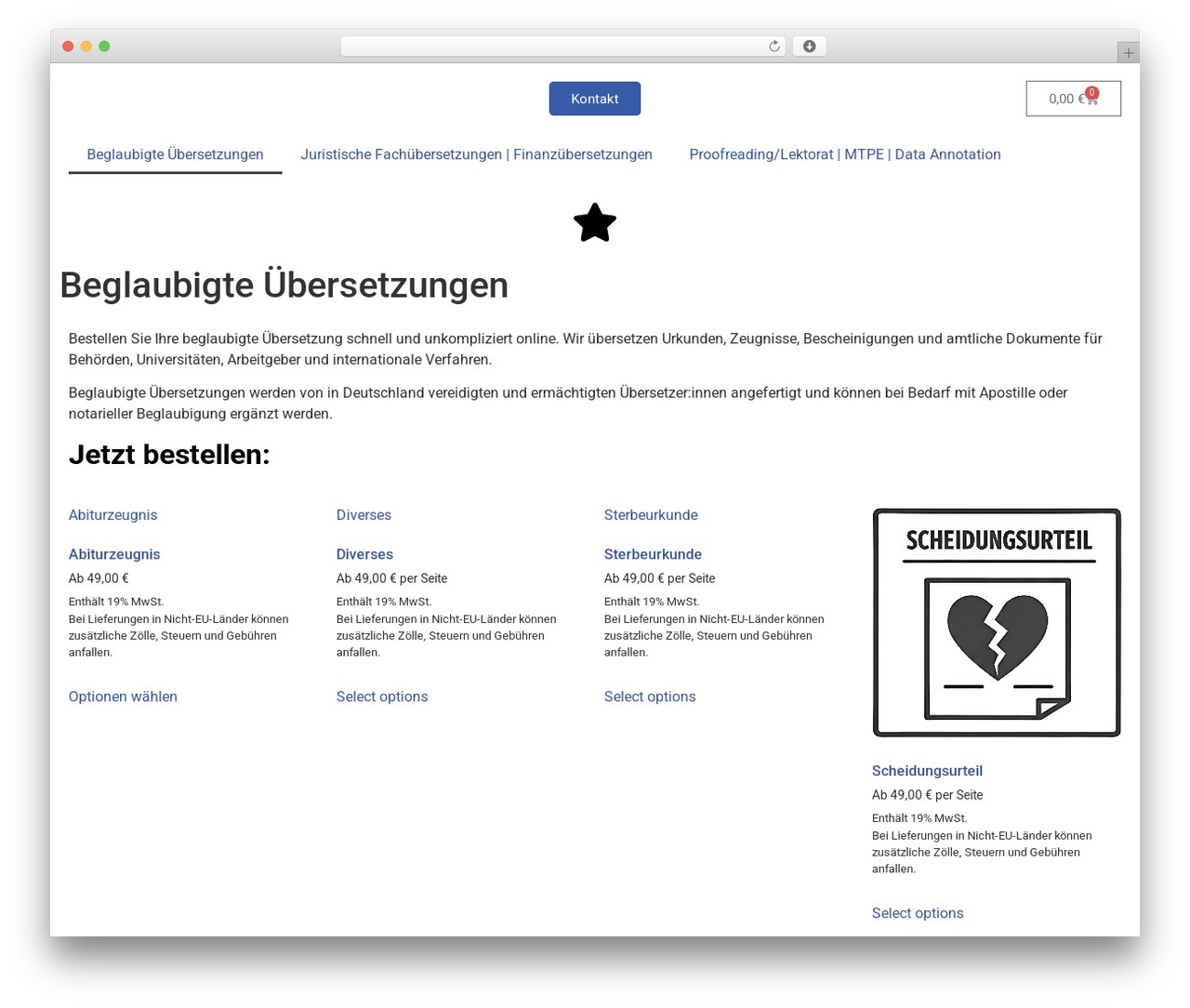Click 'Enthält 19% MwSt.' under Abiturzeugnis
The image size is (1190, 1008).
[x=116, y=602]
